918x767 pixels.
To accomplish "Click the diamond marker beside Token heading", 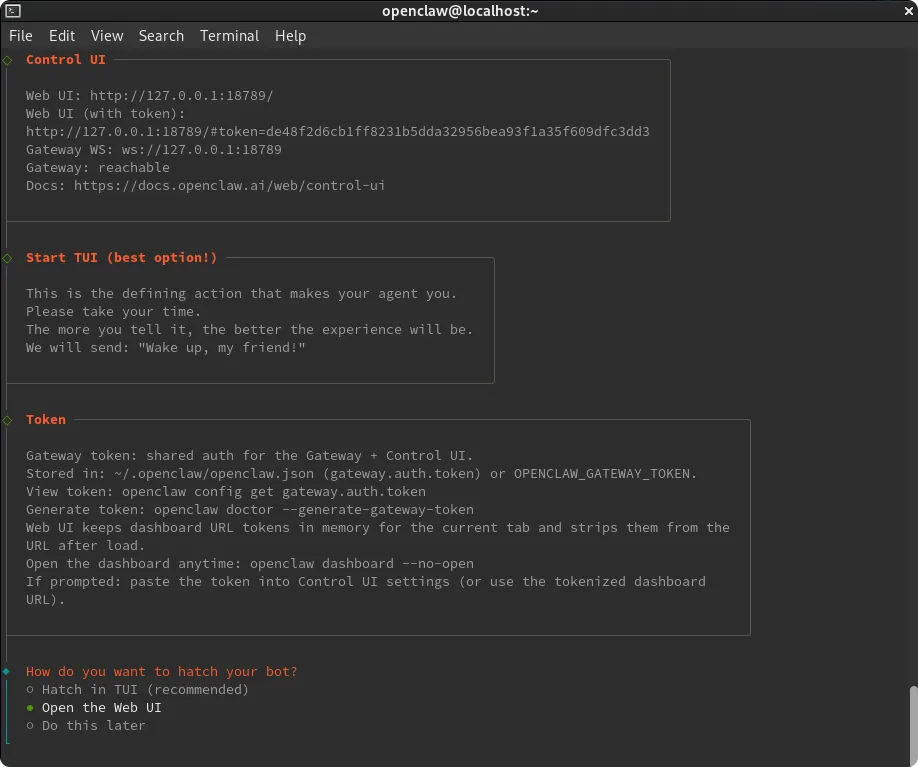I will click(7, 420).
